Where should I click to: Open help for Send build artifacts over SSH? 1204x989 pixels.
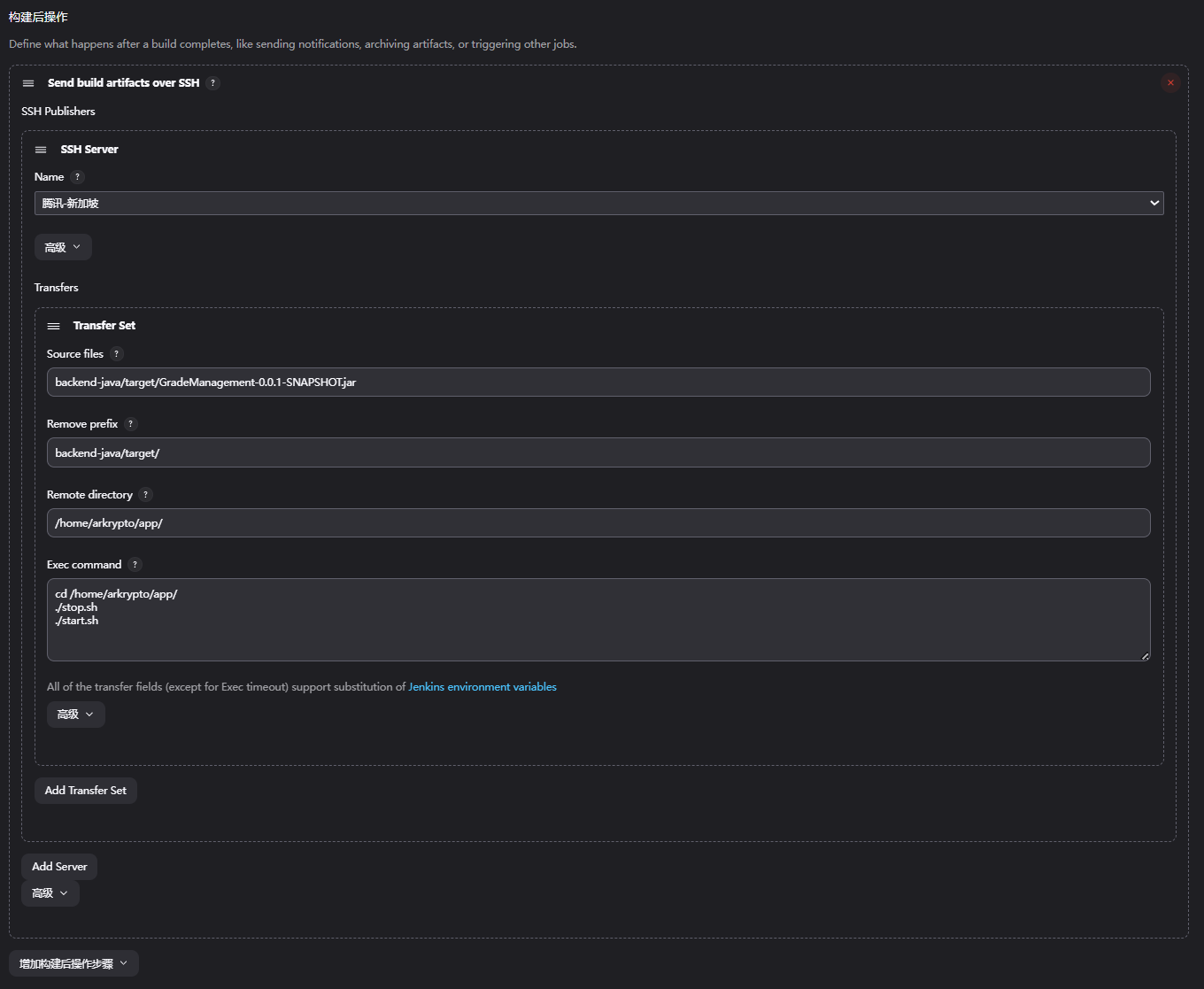[212, 83]
